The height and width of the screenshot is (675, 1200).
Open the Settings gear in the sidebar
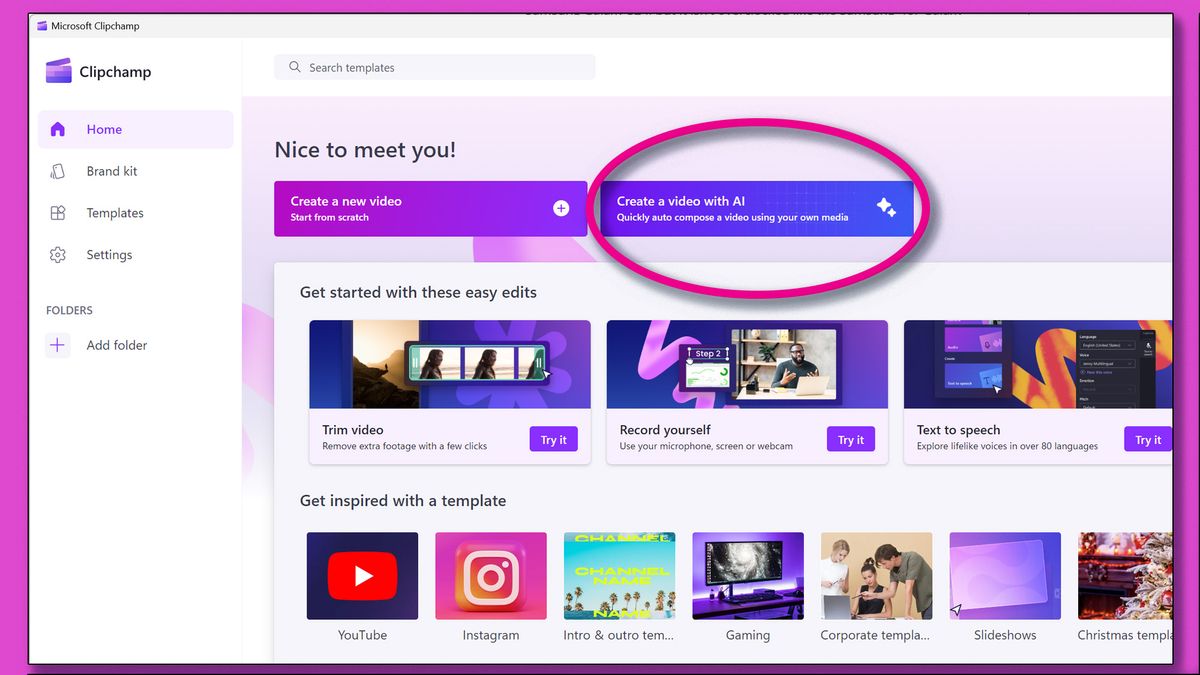[58, 254]
